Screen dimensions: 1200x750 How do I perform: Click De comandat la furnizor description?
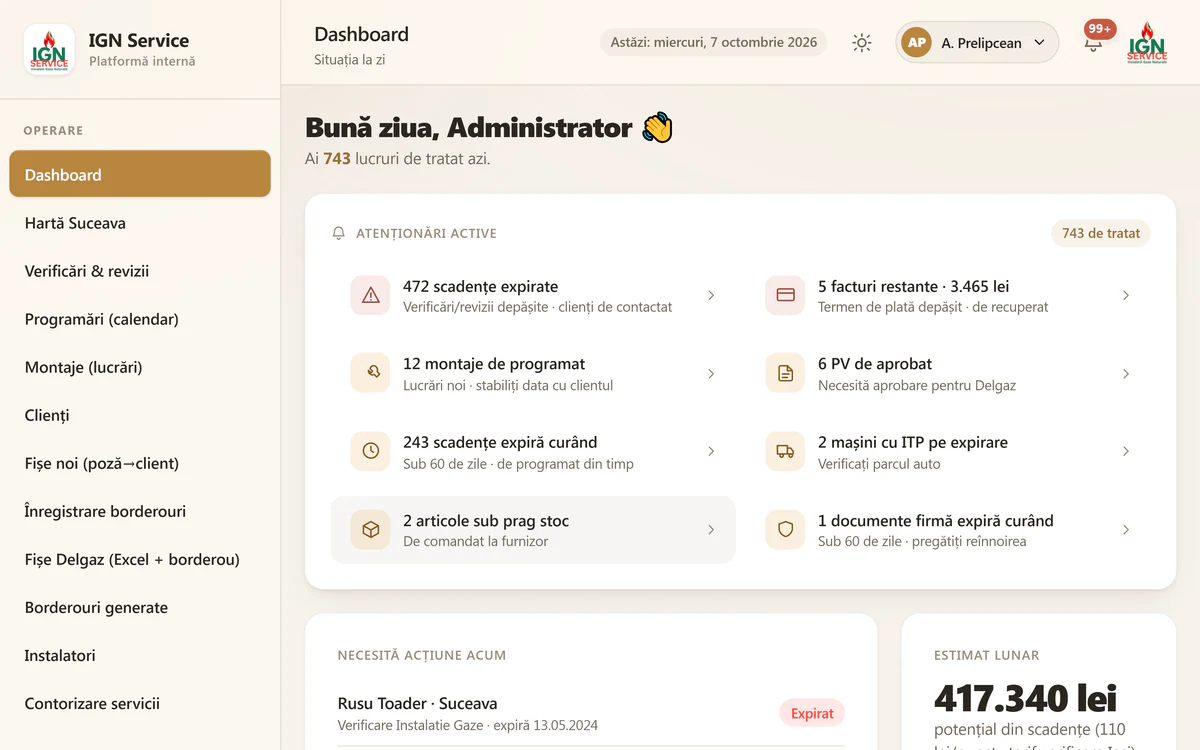476,541
